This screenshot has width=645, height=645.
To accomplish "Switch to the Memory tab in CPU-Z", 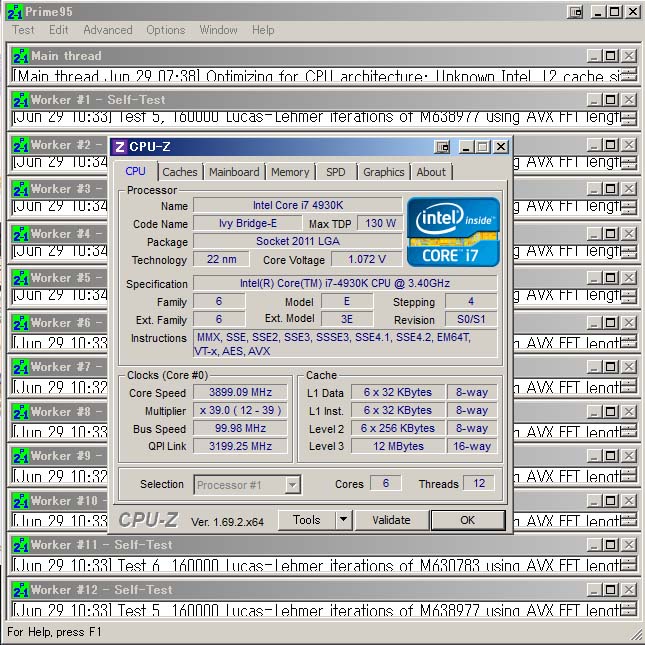I will pos(290,172).
